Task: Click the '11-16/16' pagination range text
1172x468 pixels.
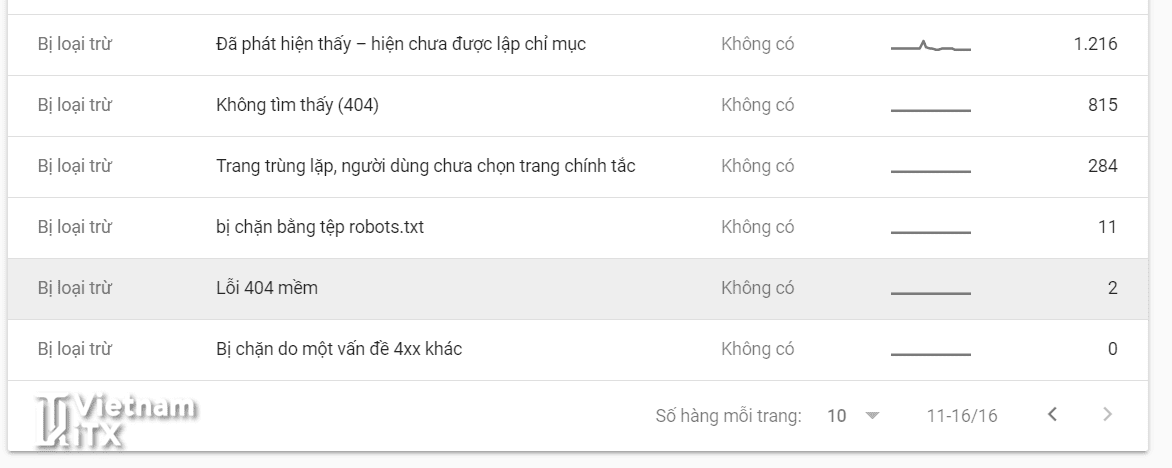Action: (x=961, y=416)
